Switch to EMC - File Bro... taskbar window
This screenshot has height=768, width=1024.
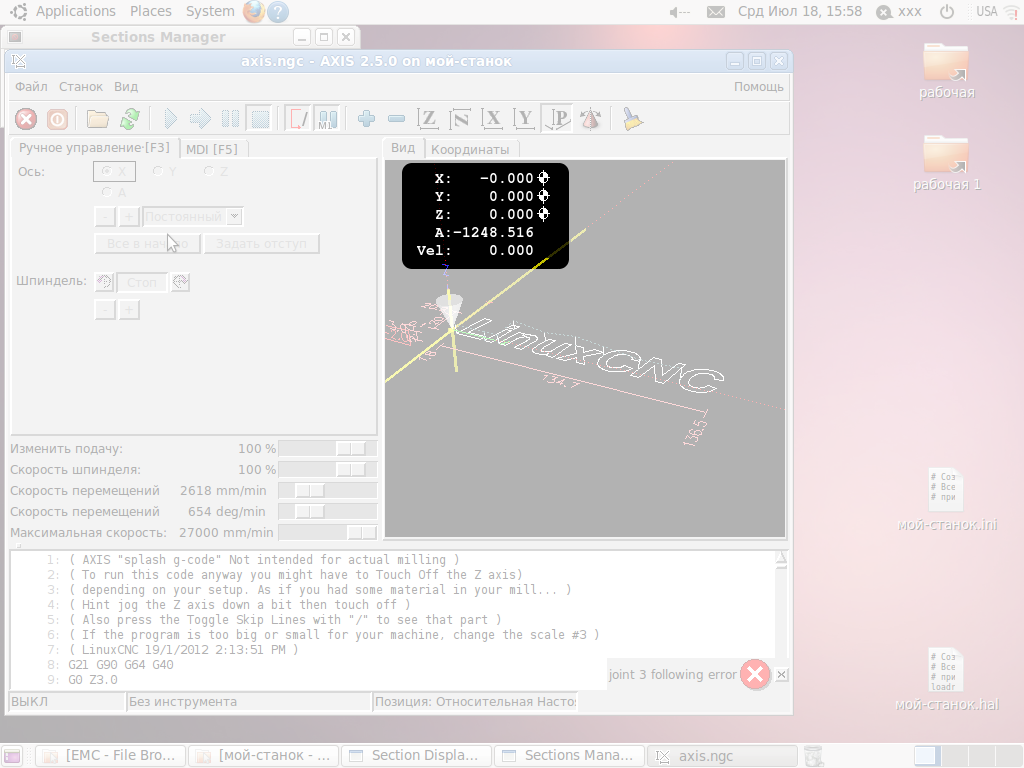110,756
